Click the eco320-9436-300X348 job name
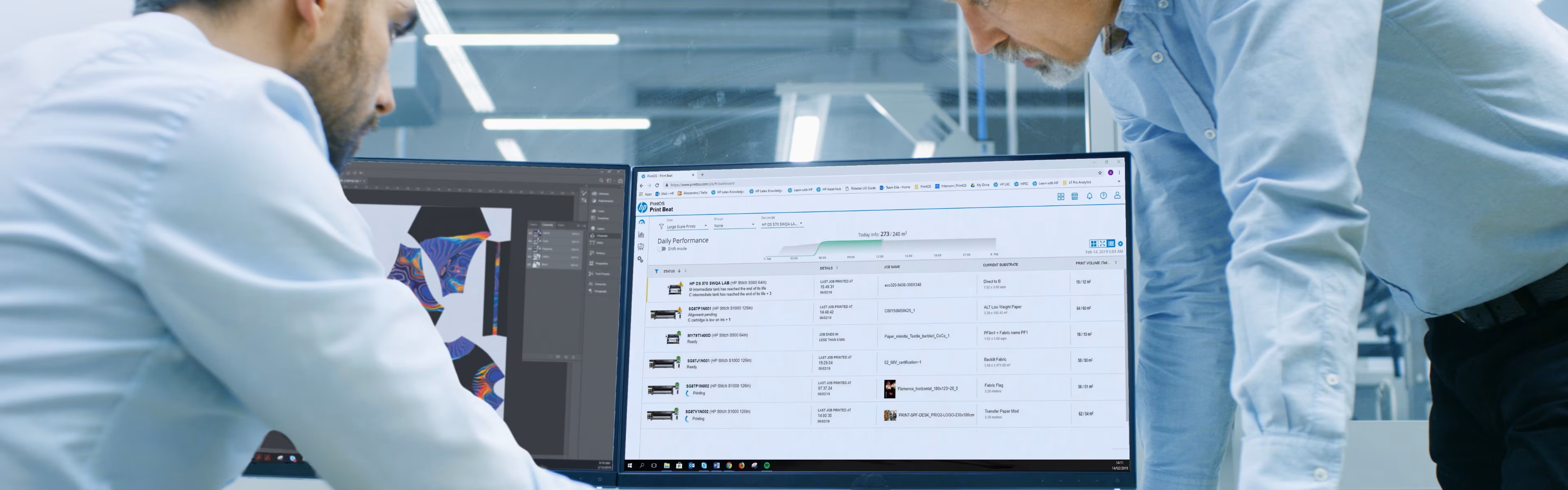This screenshot has width=1568, height=490. coord(903,285)
